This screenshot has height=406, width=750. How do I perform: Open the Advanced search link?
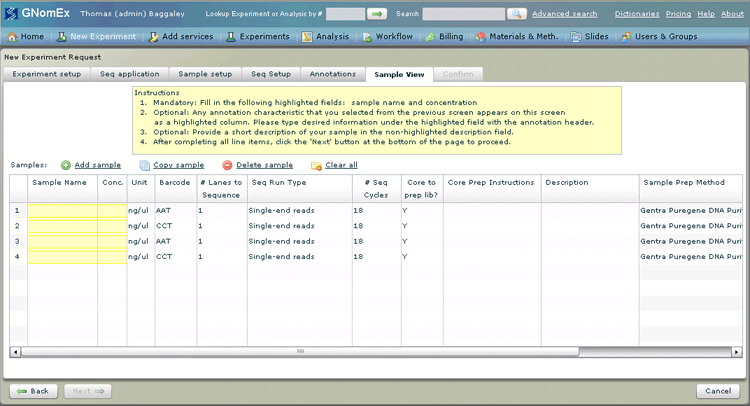pos(565,14)
